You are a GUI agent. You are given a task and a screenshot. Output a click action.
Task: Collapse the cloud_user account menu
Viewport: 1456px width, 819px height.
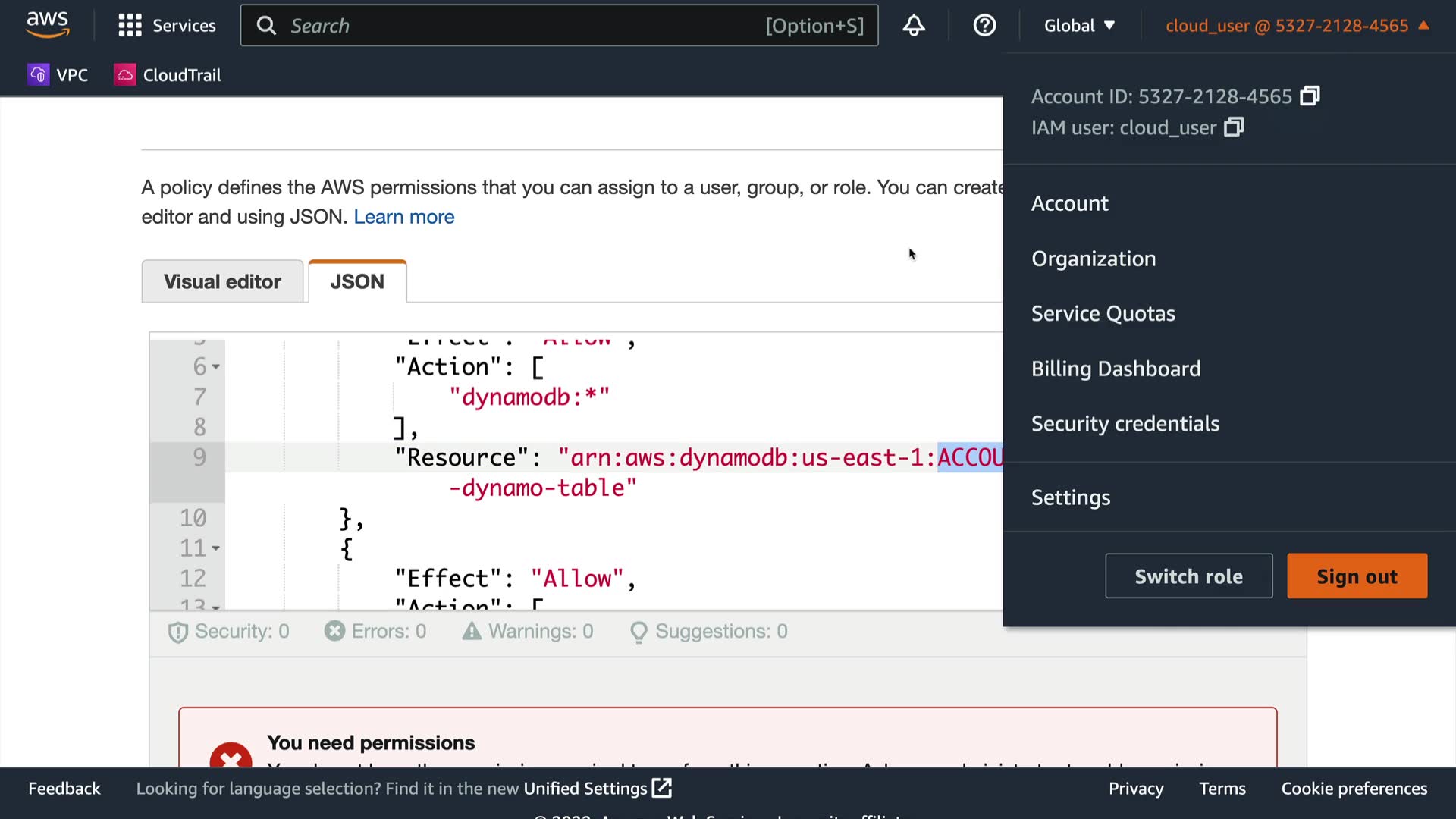click(x=1297, y=26)
